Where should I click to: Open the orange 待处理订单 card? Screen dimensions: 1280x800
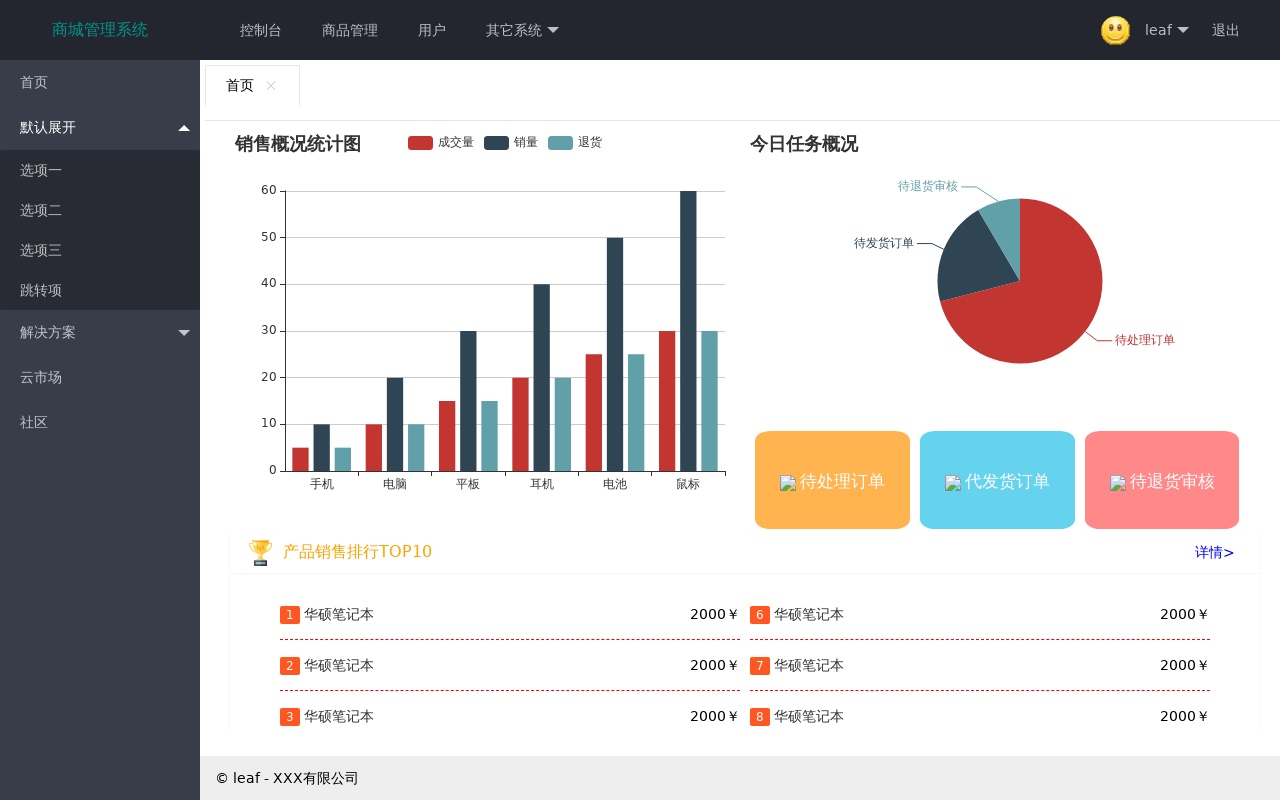(832, 480)
